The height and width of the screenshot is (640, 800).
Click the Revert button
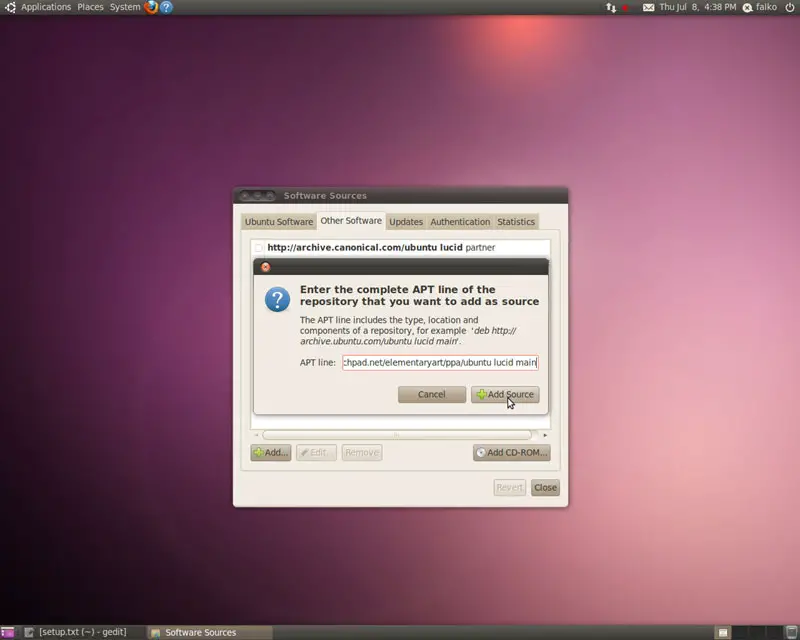[x=510, y=487]
